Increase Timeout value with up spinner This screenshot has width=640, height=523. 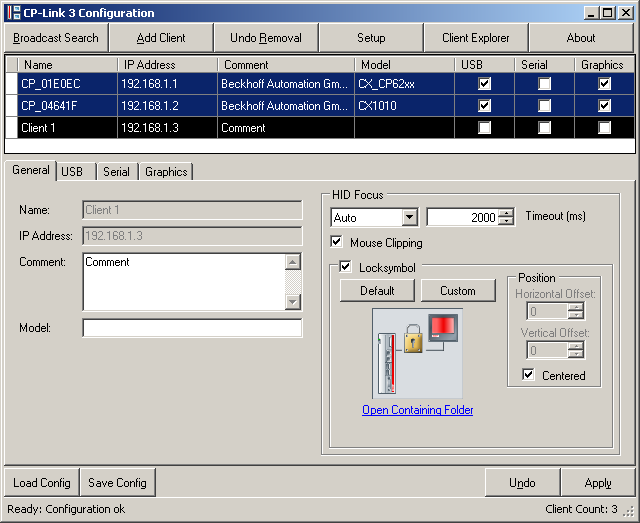click(506, 213)
